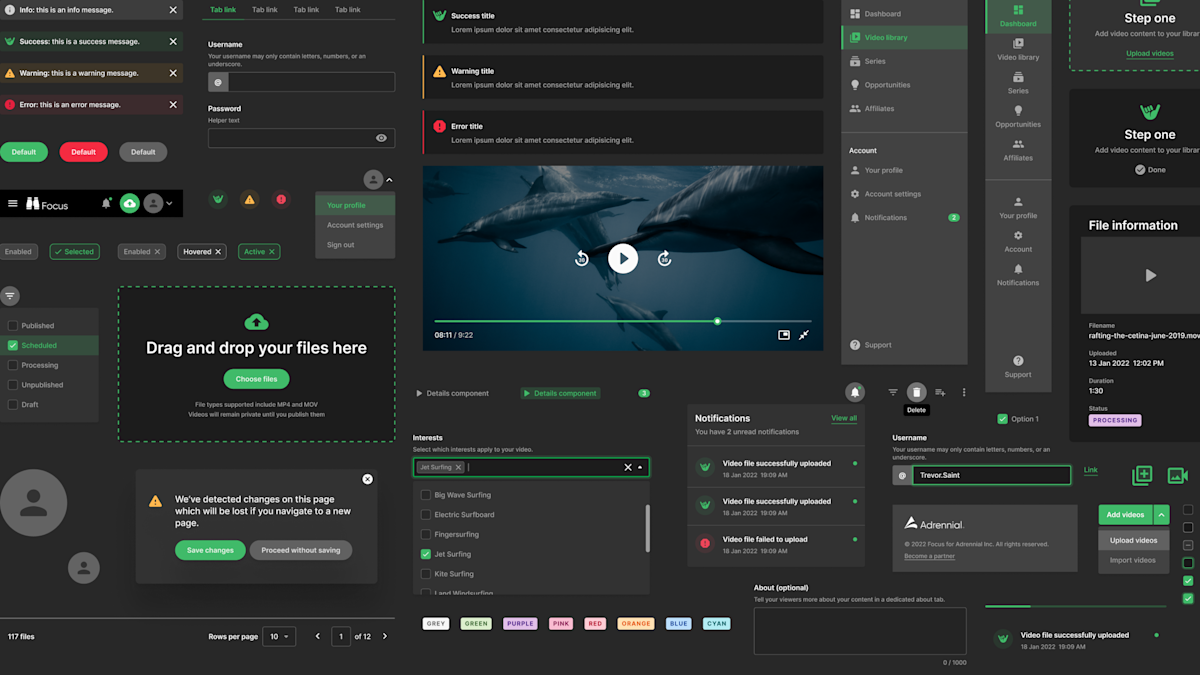The height and width of the screenshot is (675, 1200).
Task: Click the green cloud upload icon in Focus header
Action: coord(130,204)
